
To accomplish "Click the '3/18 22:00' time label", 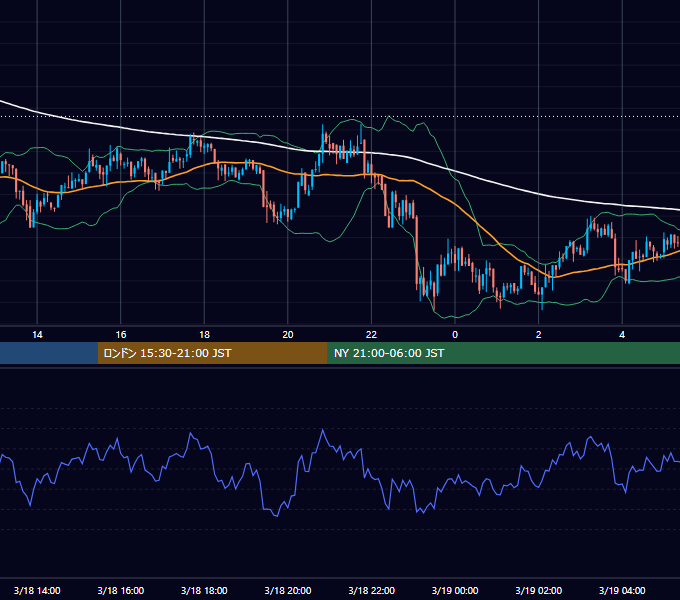I will coord(372,590).
